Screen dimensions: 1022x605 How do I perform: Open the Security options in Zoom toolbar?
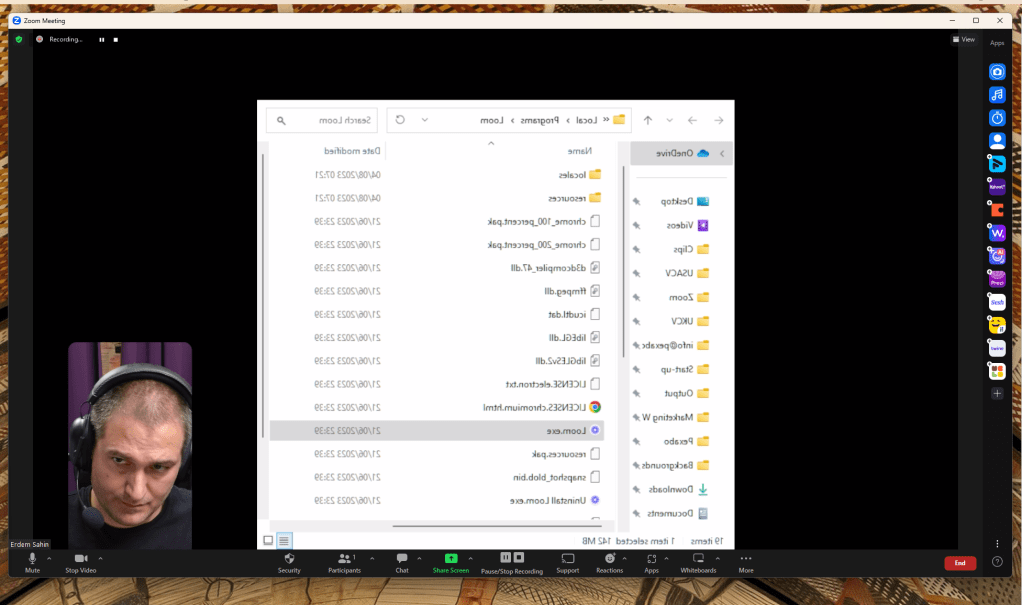(289, 563)
